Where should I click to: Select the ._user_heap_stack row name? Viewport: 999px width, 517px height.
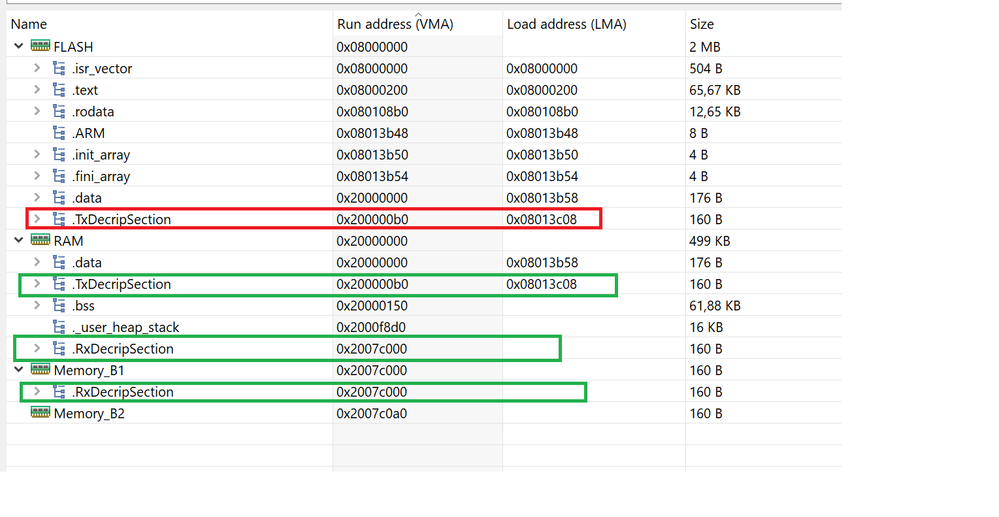tap(125, 328)
